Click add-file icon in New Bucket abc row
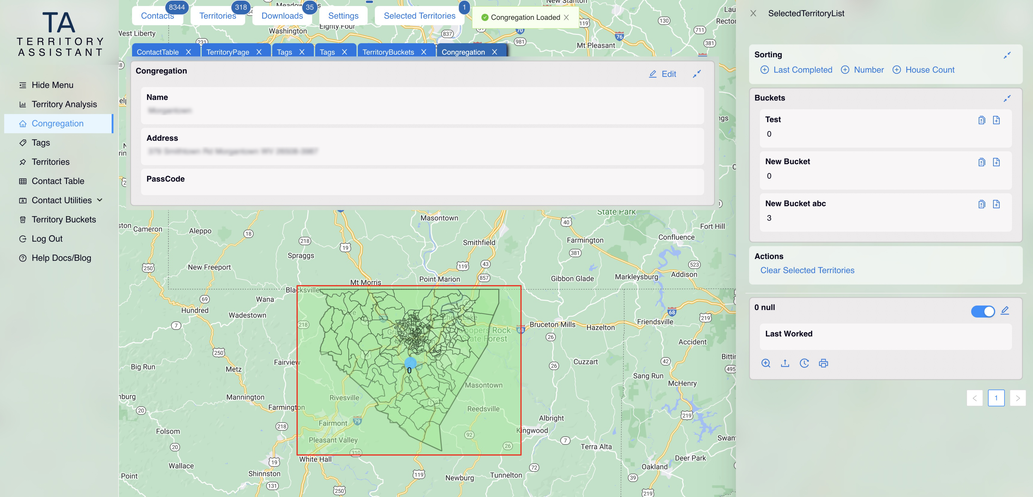 [996, 204]
